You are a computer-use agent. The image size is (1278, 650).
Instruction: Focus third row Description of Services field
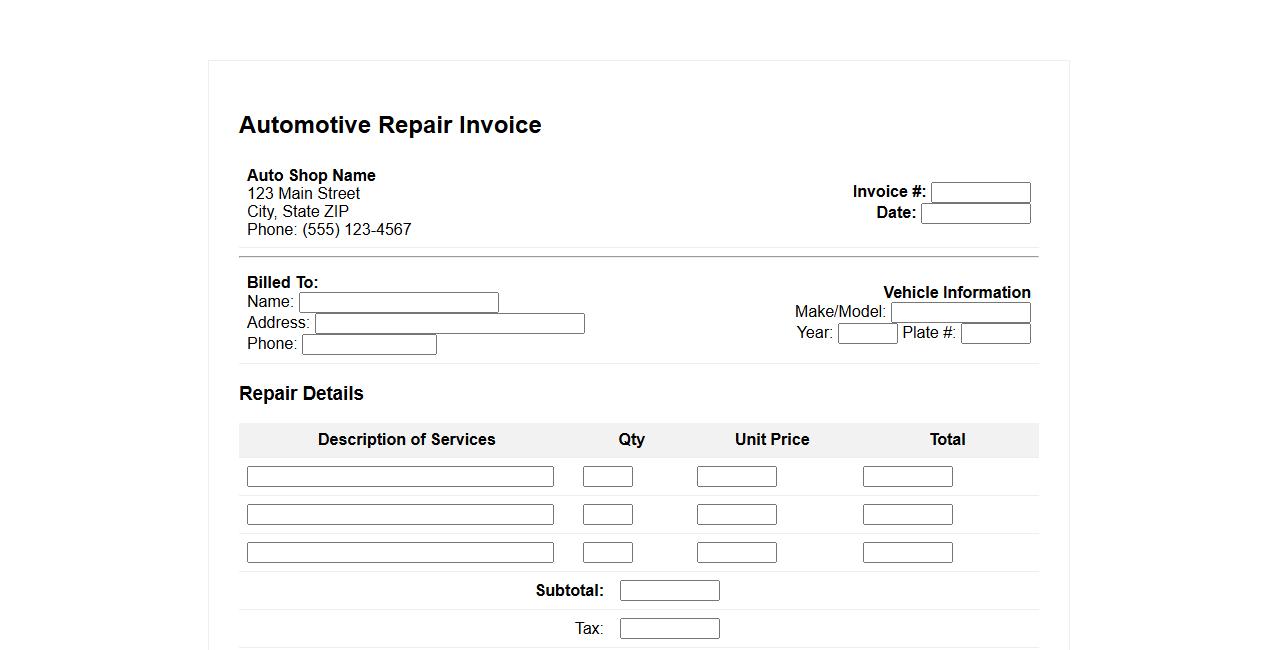tap(400, 552)
